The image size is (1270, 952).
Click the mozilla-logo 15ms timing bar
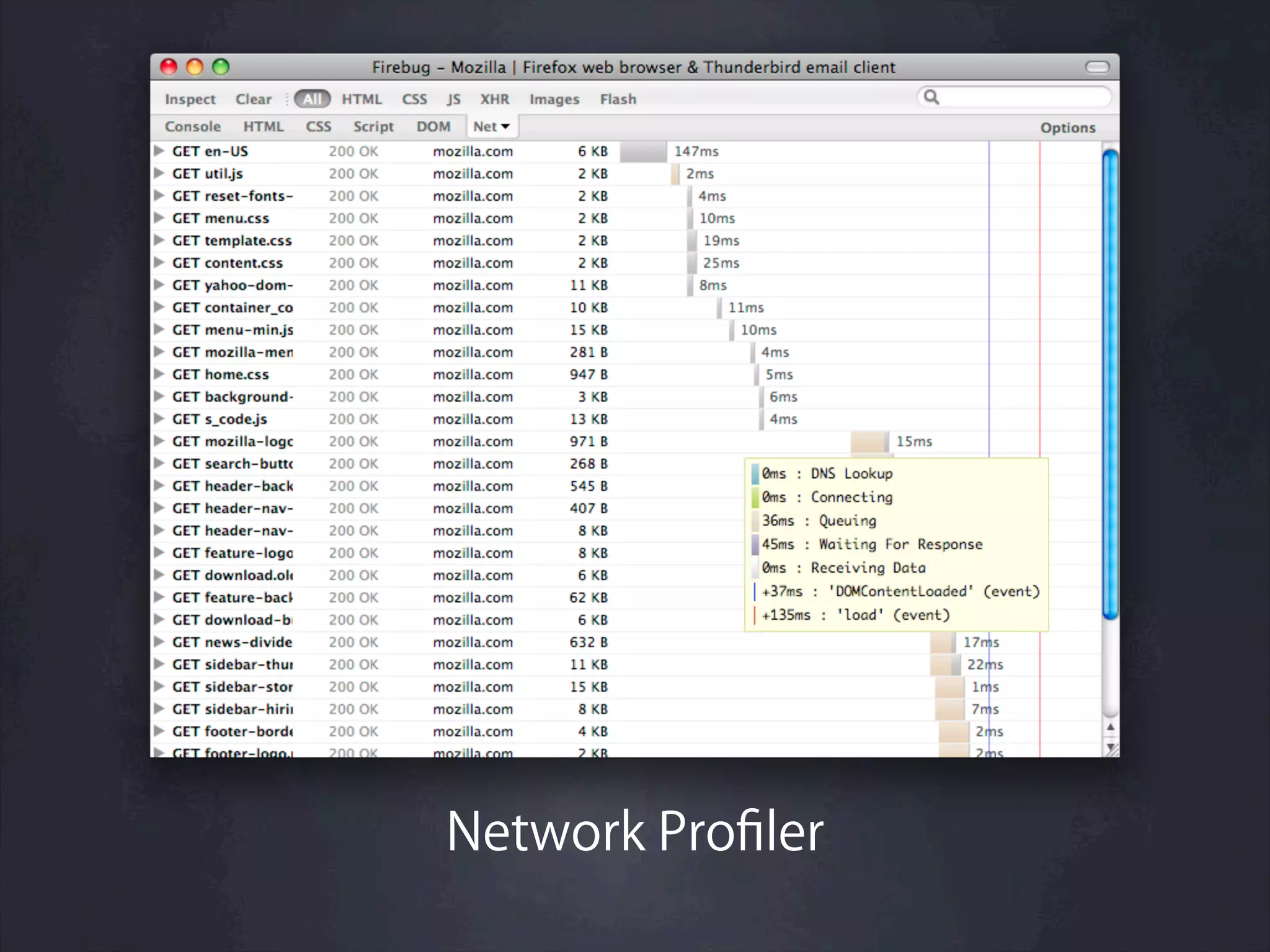click(x=869, y=441)
